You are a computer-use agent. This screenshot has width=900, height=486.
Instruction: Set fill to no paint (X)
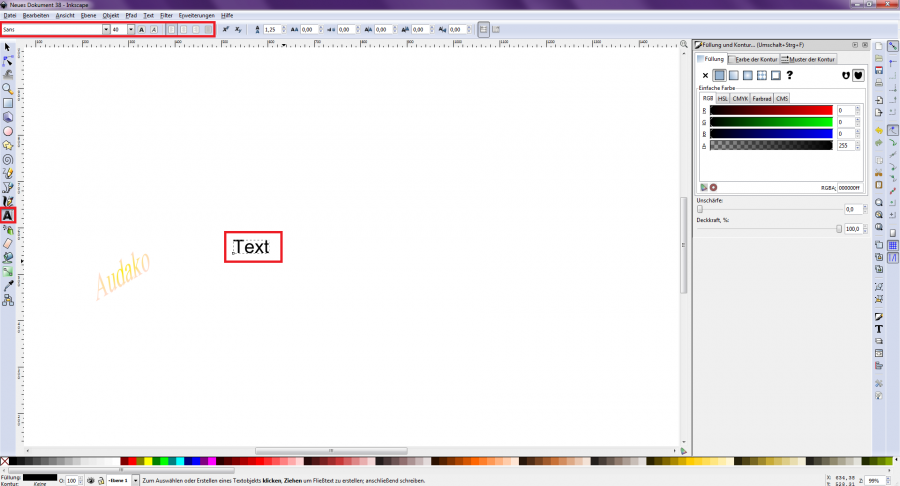pyautogui.click(x=705, y=75)
